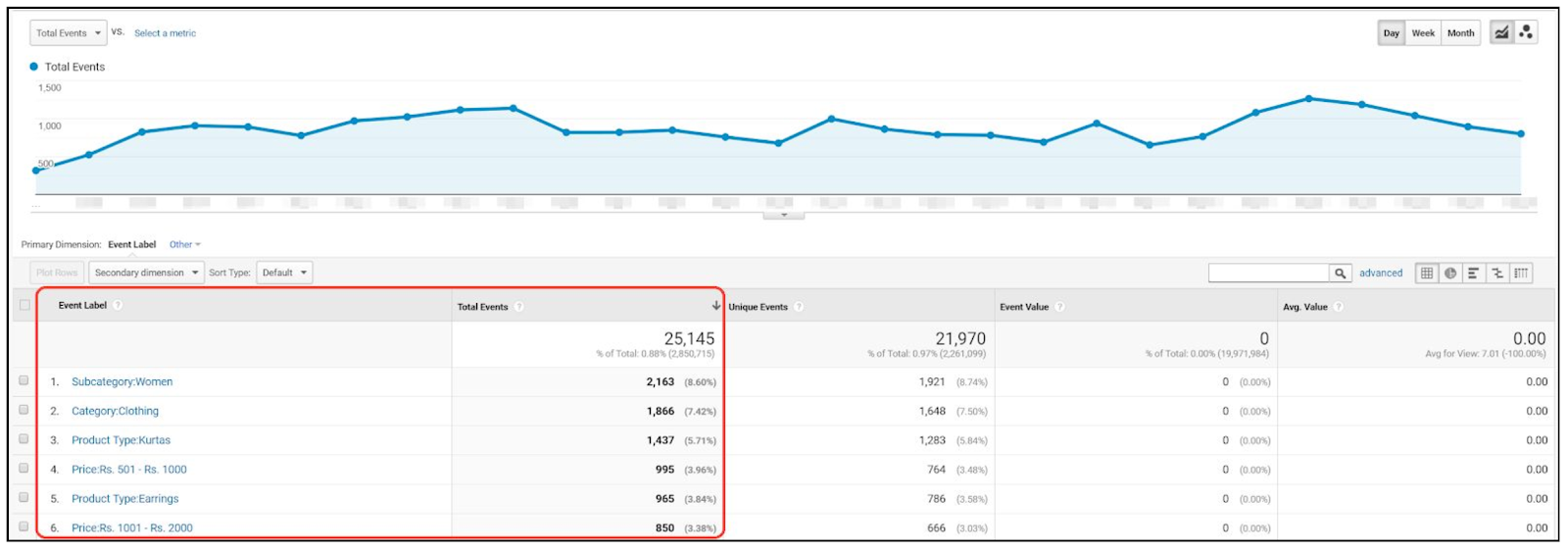The height and width of the screenshot is (551, 1568).
Task: Open Category:Clothing event label
Action: 115,411
